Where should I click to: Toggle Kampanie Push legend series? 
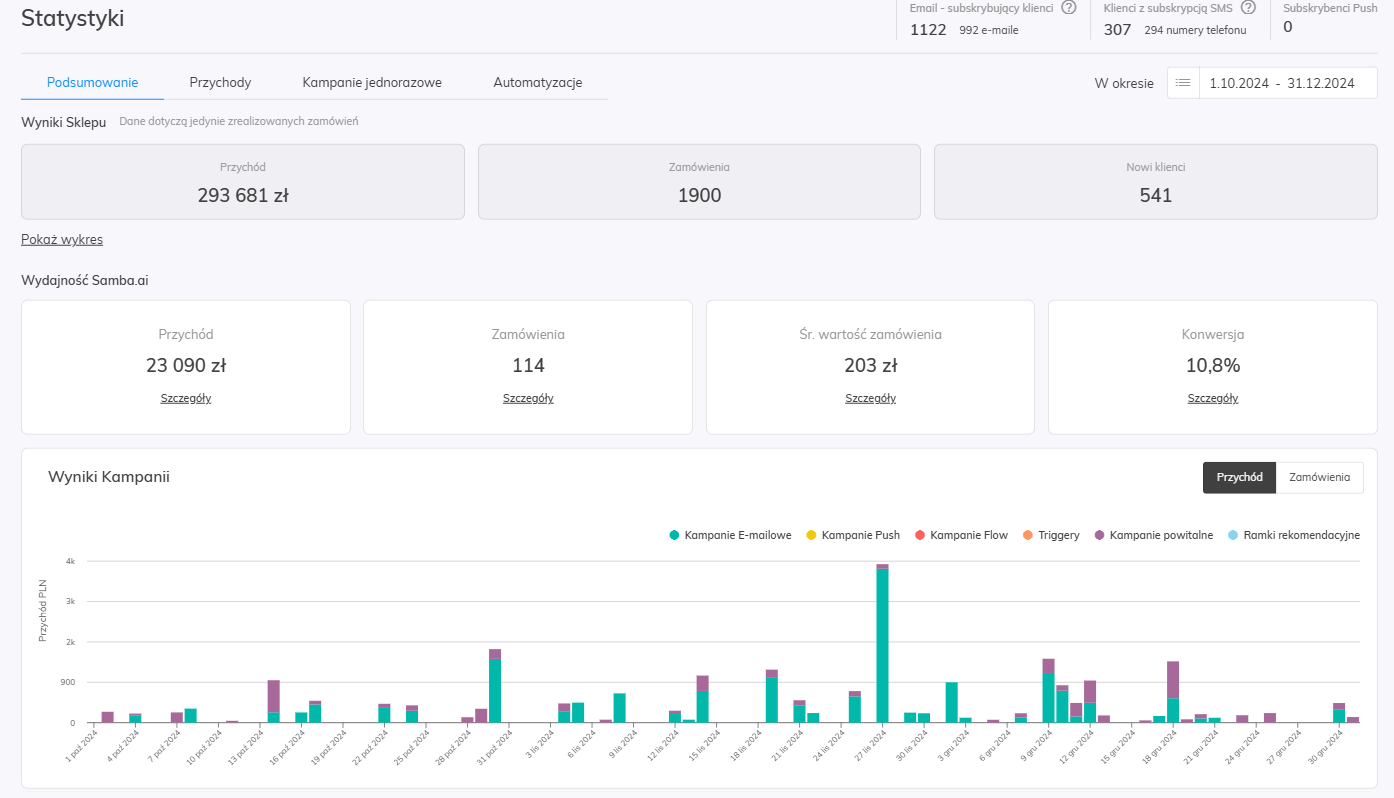(x=853, y=535)
